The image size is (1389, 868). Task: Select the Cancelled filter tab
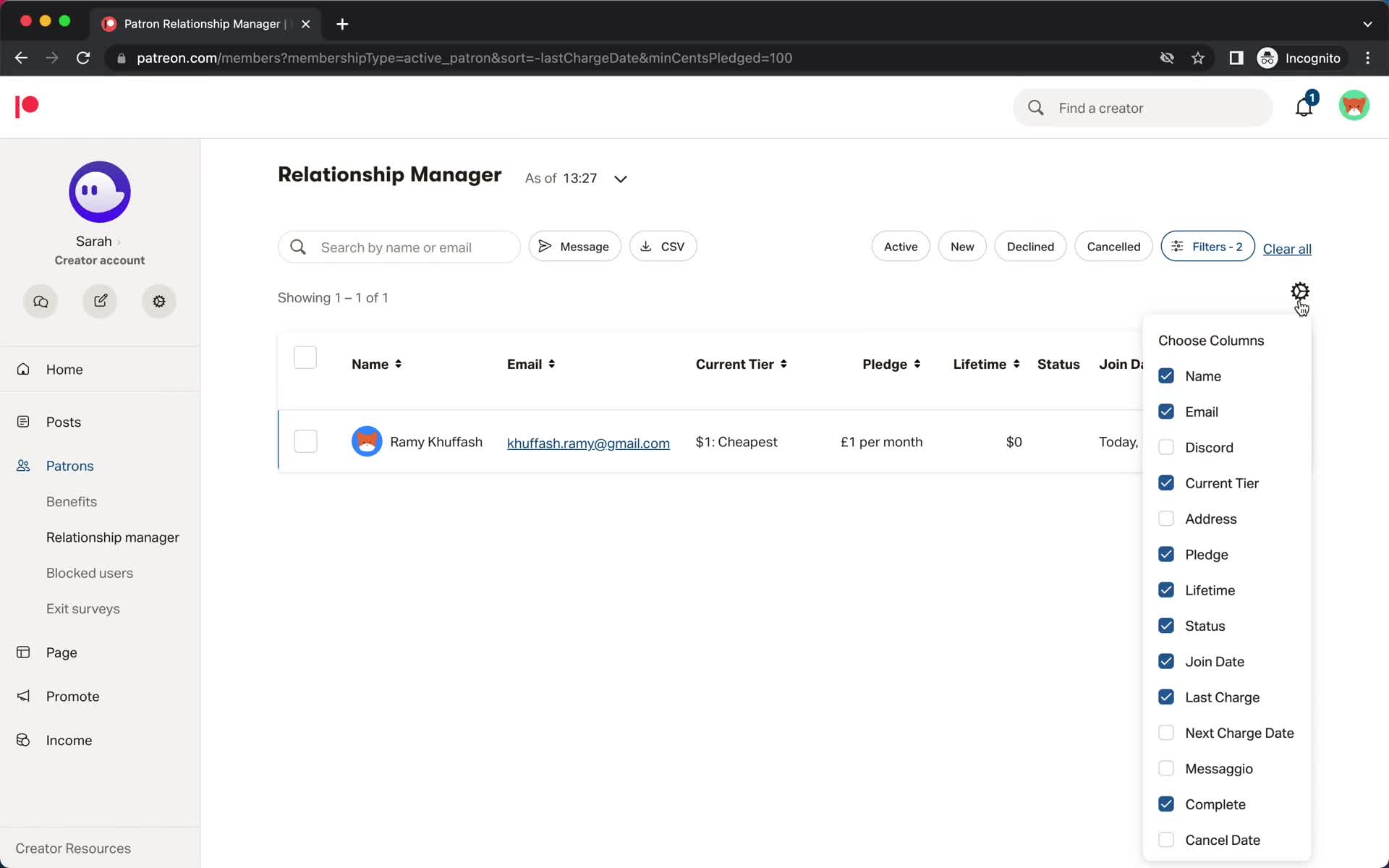(x=1113, y=246)
